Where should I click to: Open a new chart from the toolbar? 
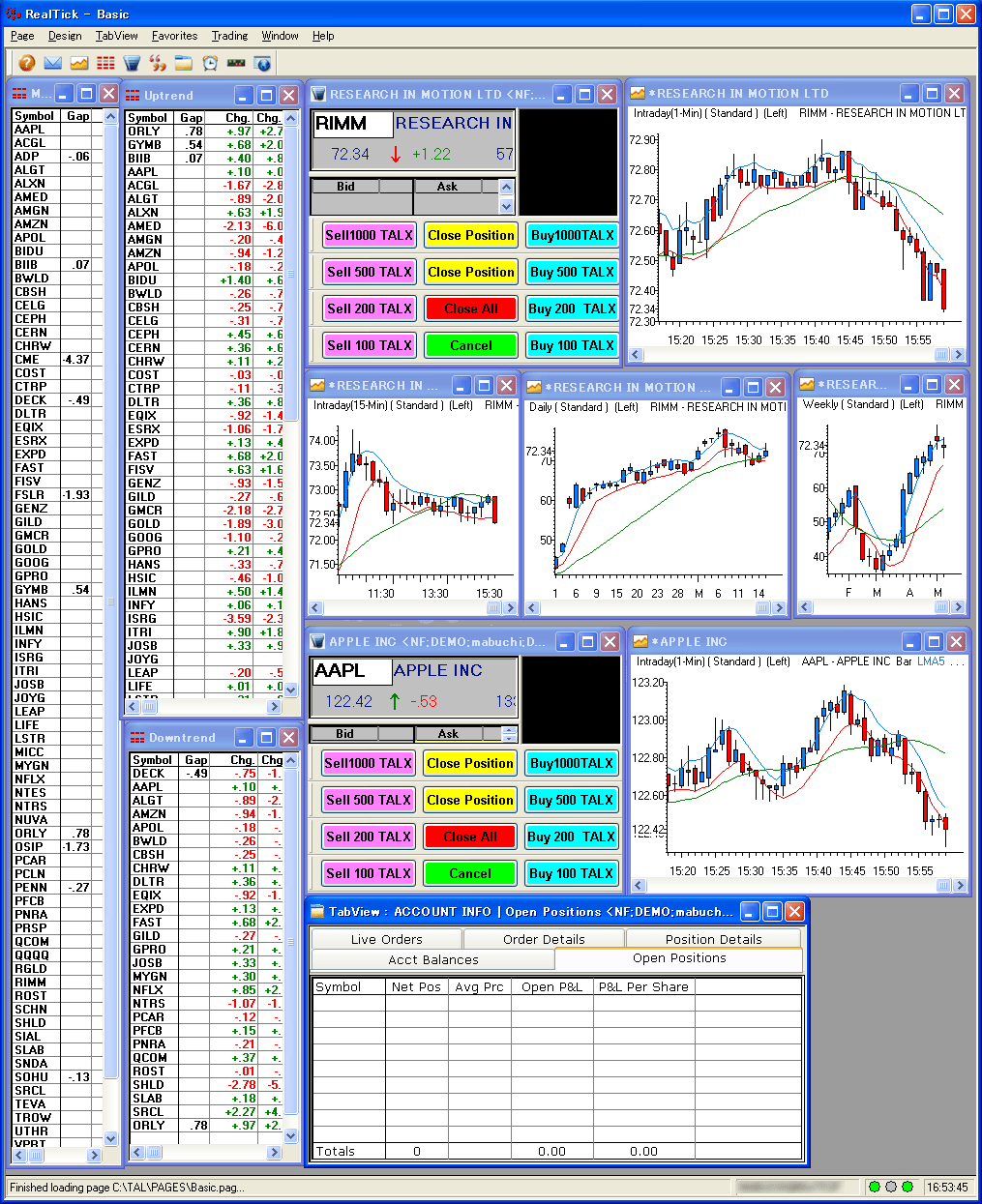(79, 63)
